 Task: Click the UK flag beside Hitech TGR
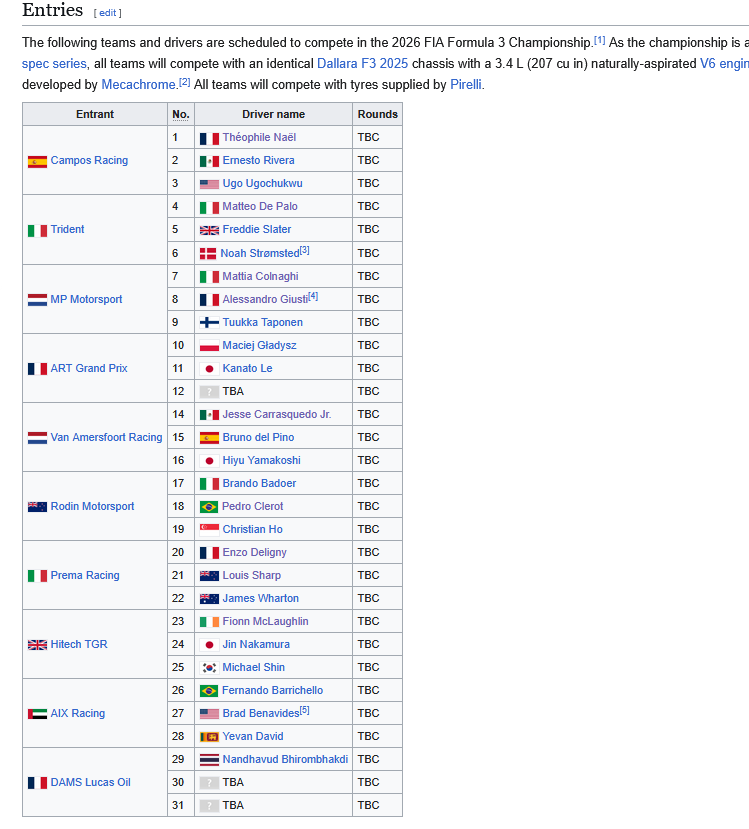(38, 644)
